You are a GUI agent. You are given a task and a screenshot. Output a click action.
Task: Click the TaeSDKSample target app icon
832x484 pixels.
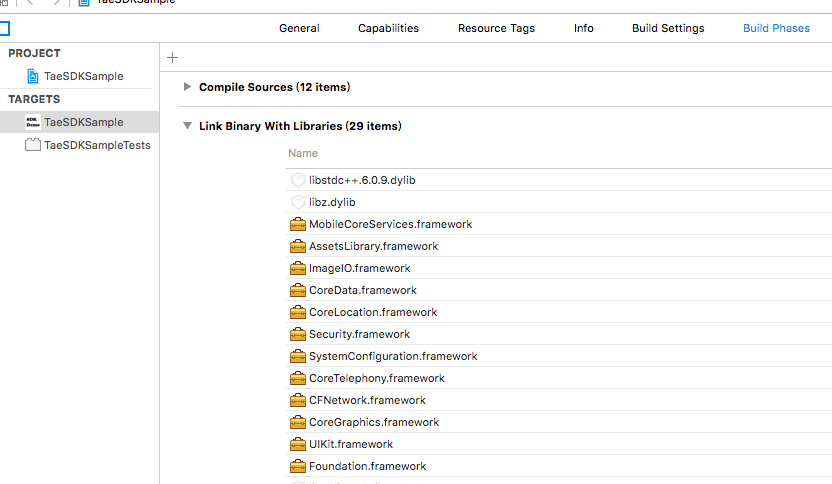[33, 122]
